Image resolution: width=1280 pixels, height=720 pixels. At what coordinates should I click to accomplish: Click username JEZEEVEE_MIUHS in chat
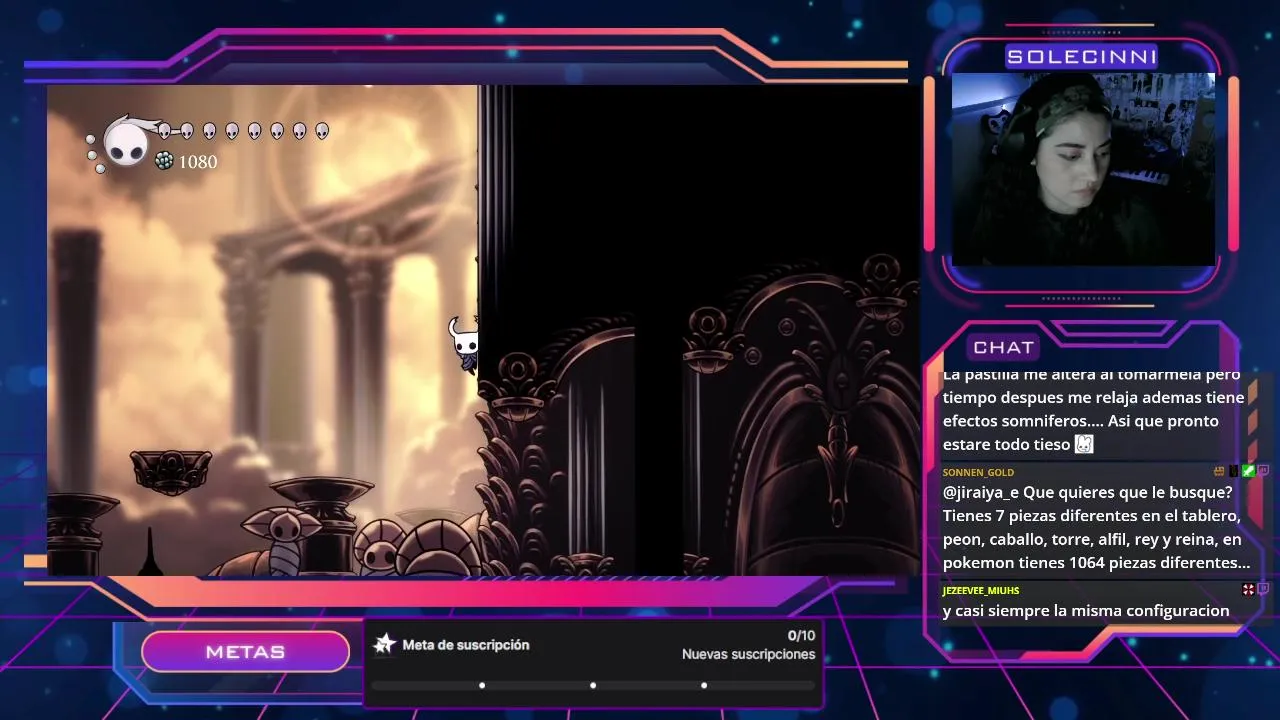(980, 590)
